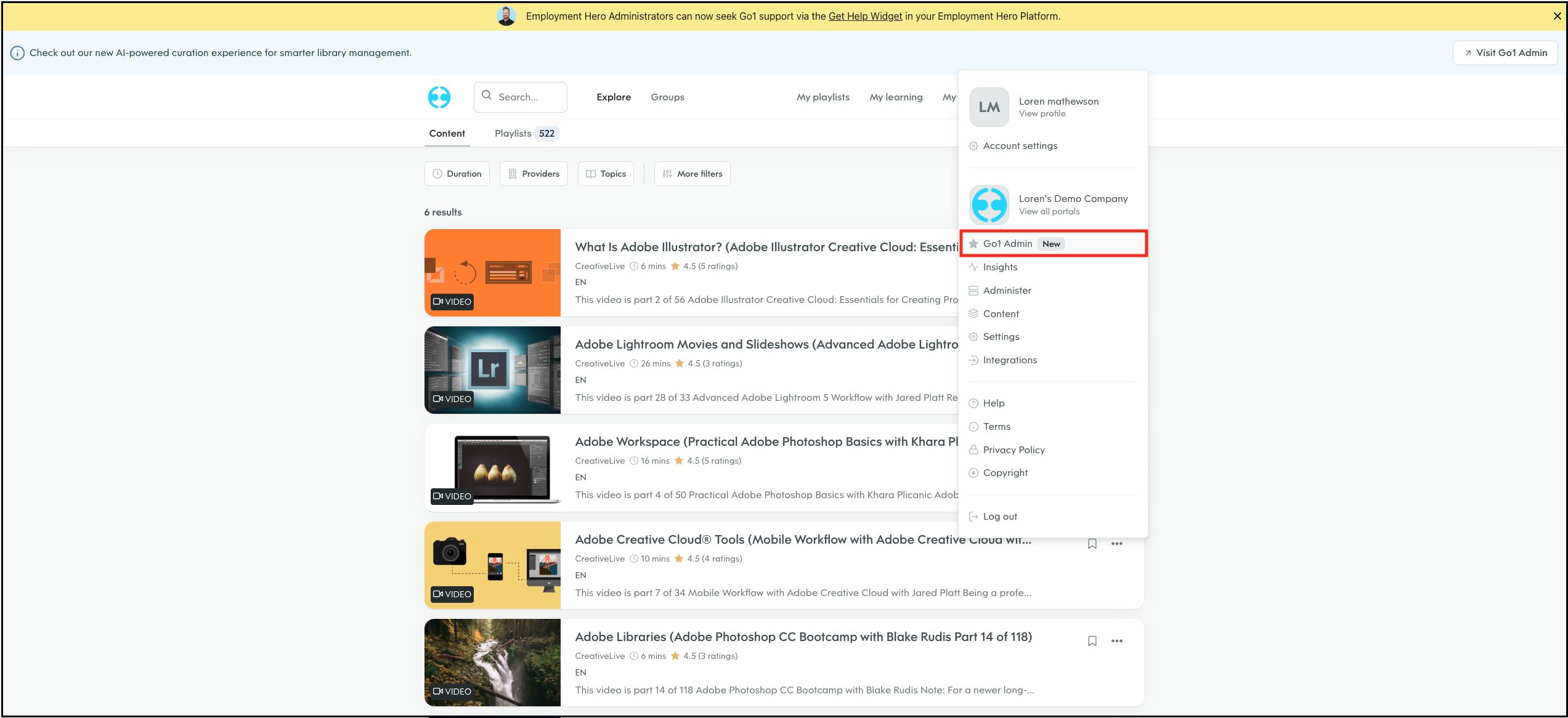Bookmark the Adobe Creative Cloud Tools video
The image size is (1568, 718).
1092,544
